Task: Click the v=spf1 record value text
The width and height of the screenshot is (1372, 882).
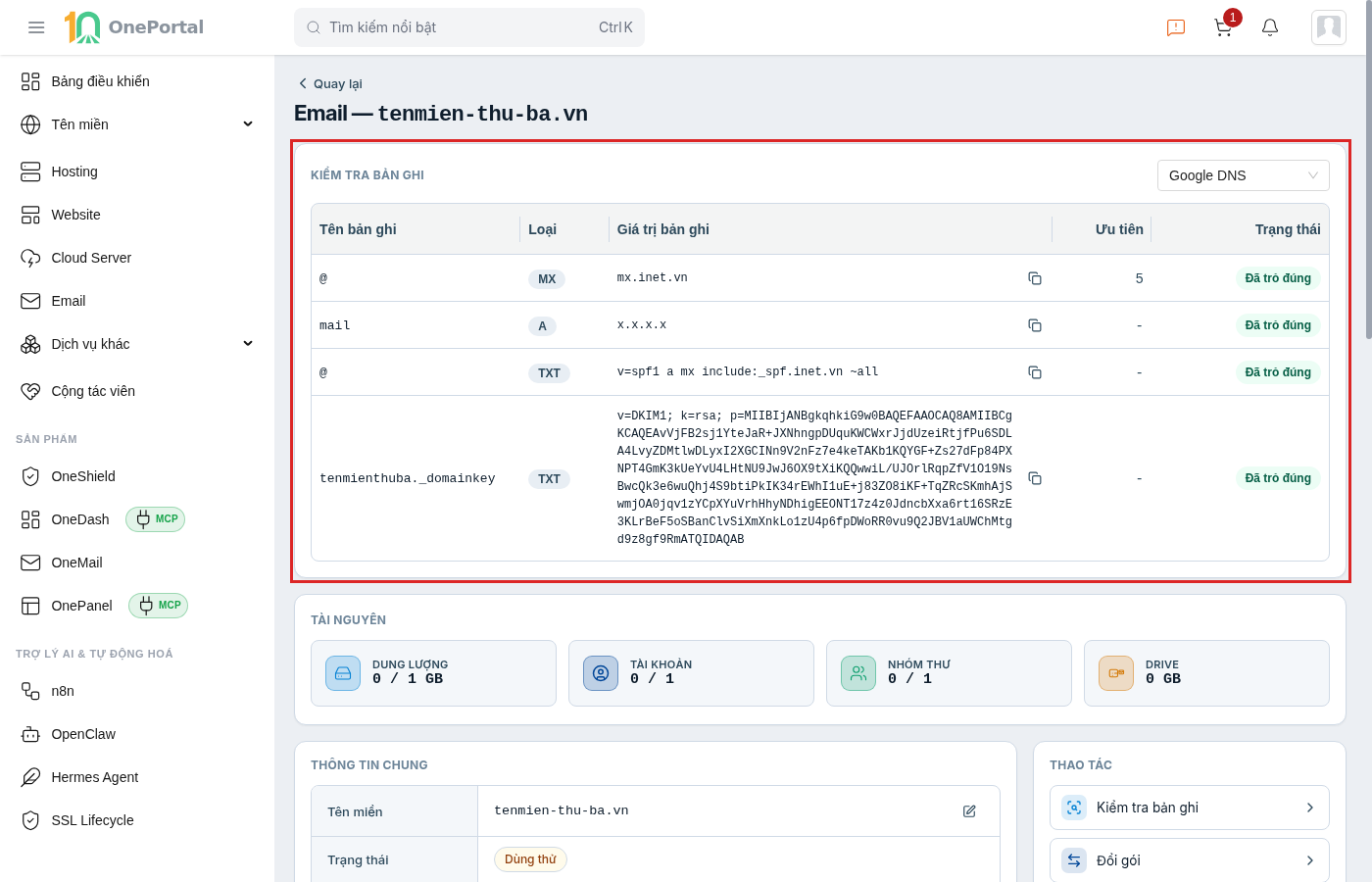Action: point(748,372)
